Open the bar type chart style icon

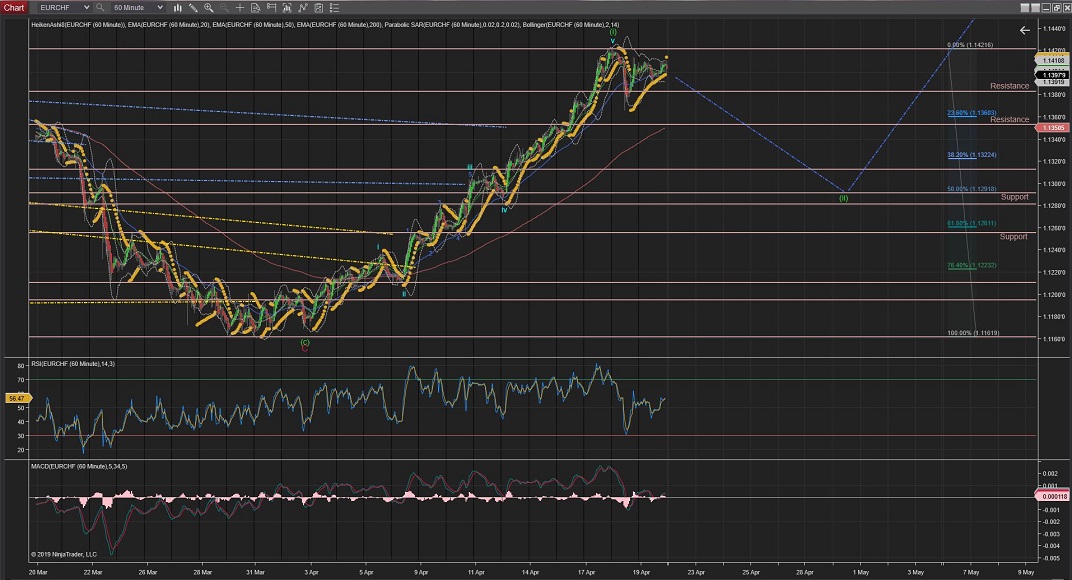click(176, 7)
